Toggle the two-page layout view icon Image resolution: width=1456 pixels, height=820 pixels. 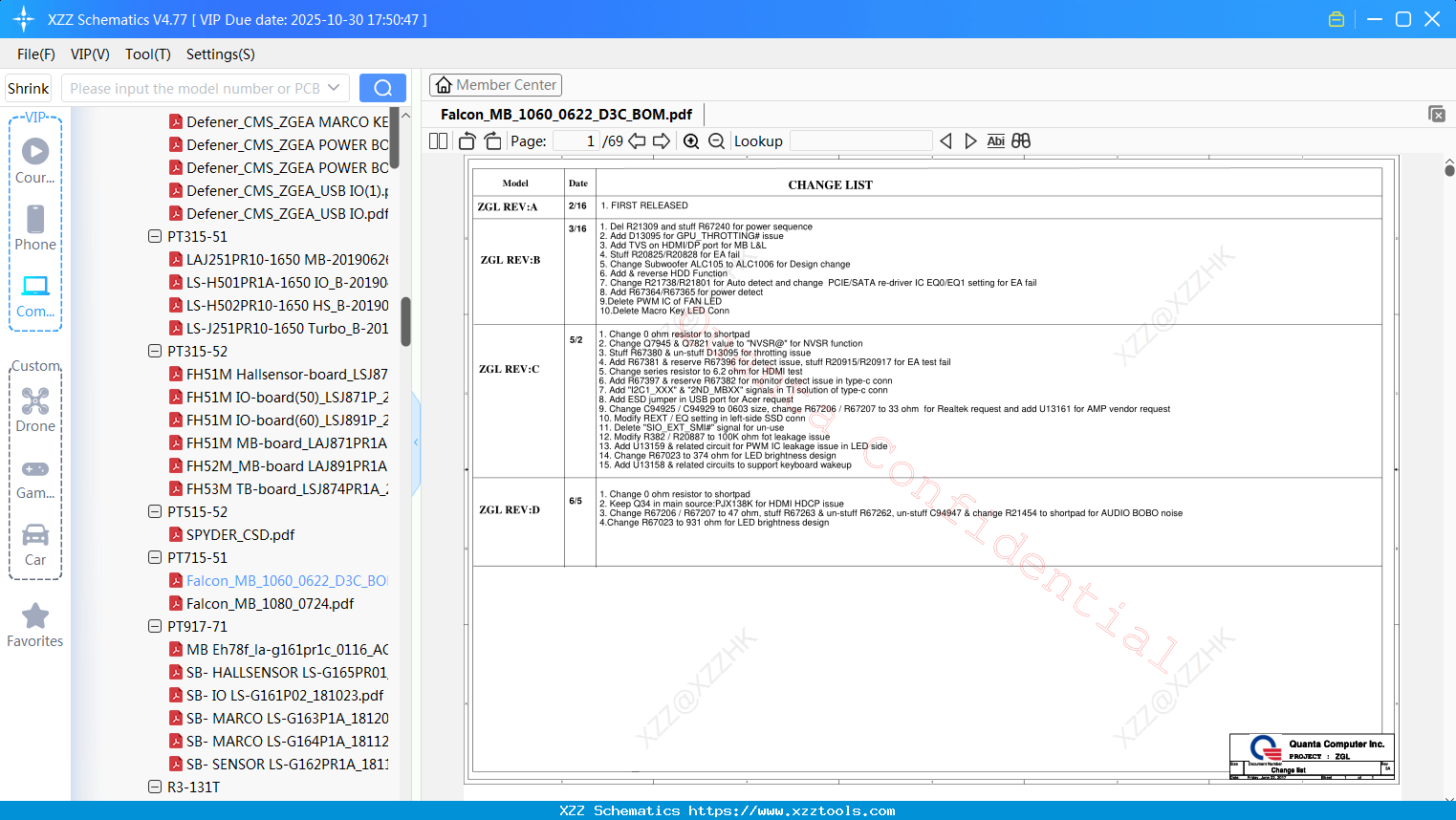(x=439, y=141)
